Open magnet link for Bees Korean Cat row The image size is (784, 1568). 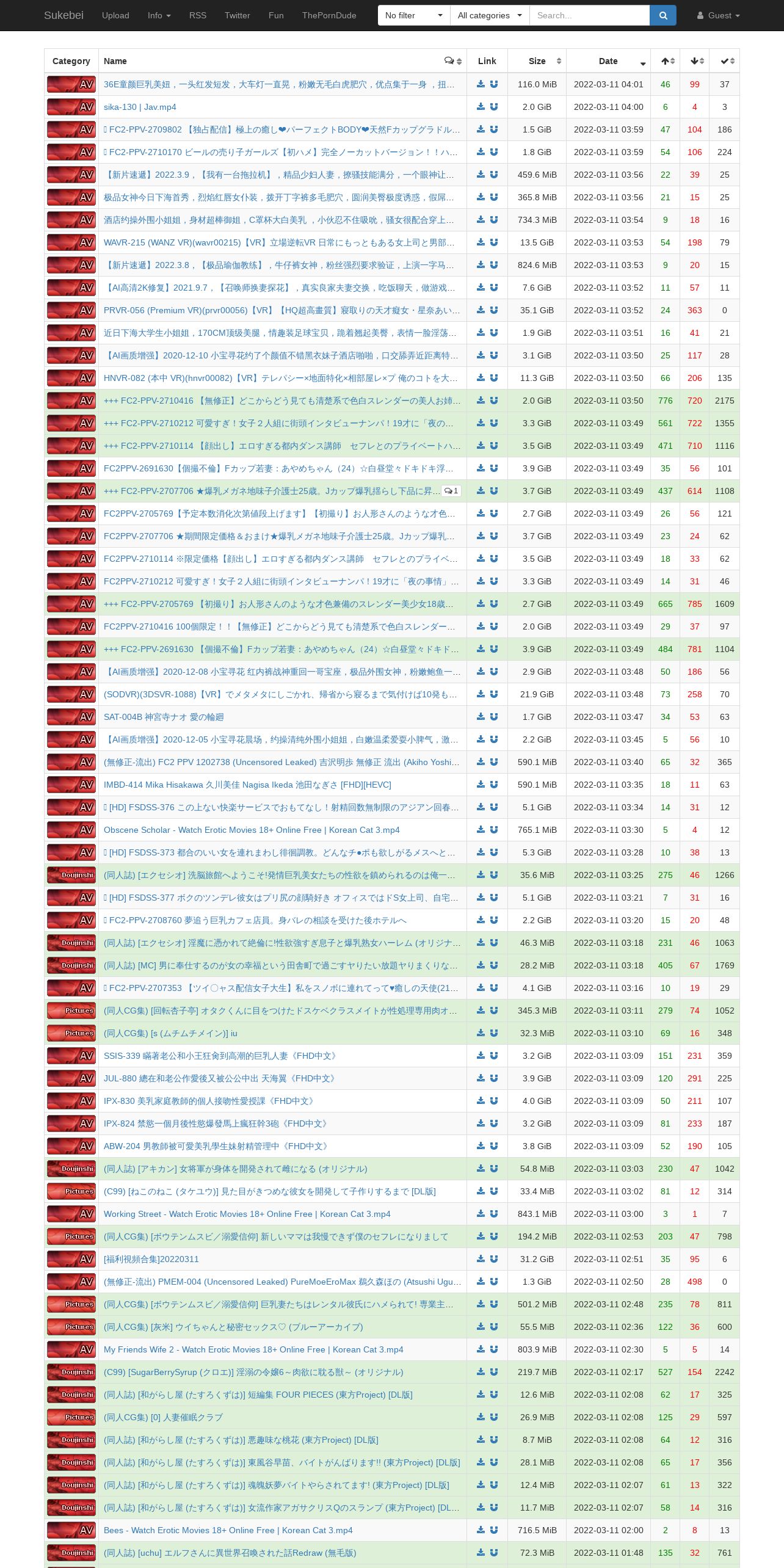[x=493, y=1530]
